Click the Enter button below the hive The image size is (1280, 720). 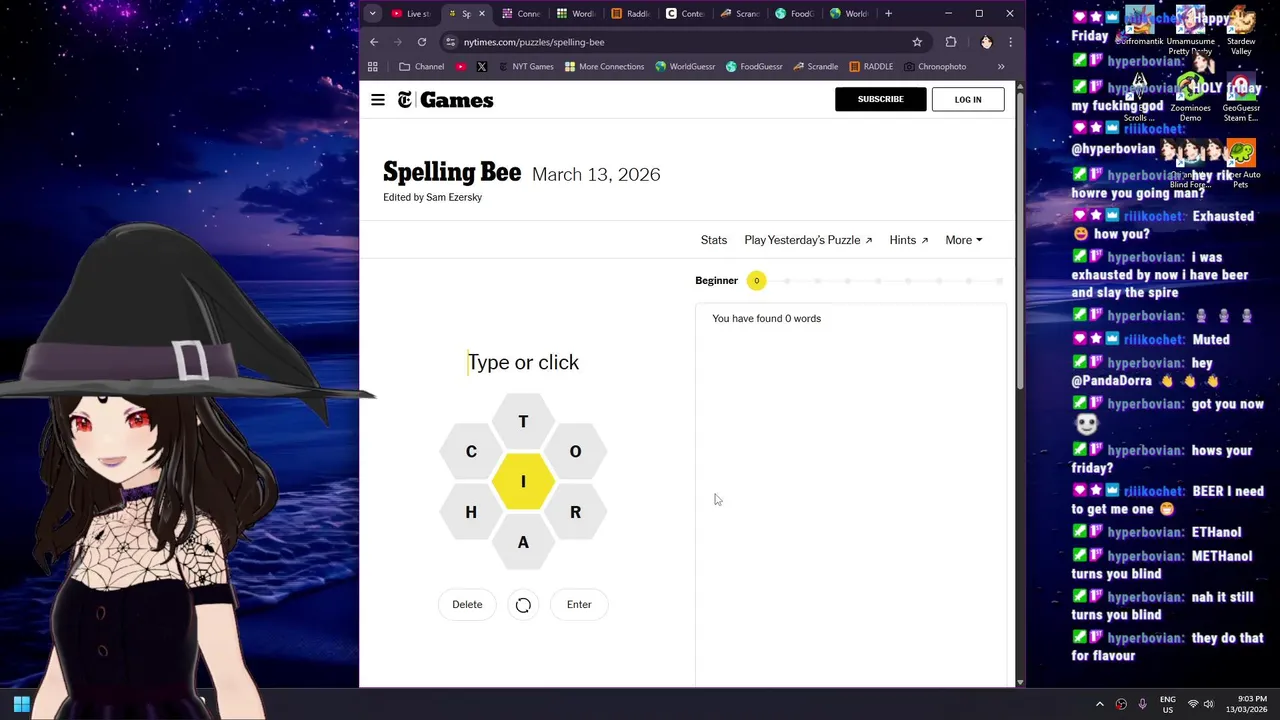click(579, 604)
